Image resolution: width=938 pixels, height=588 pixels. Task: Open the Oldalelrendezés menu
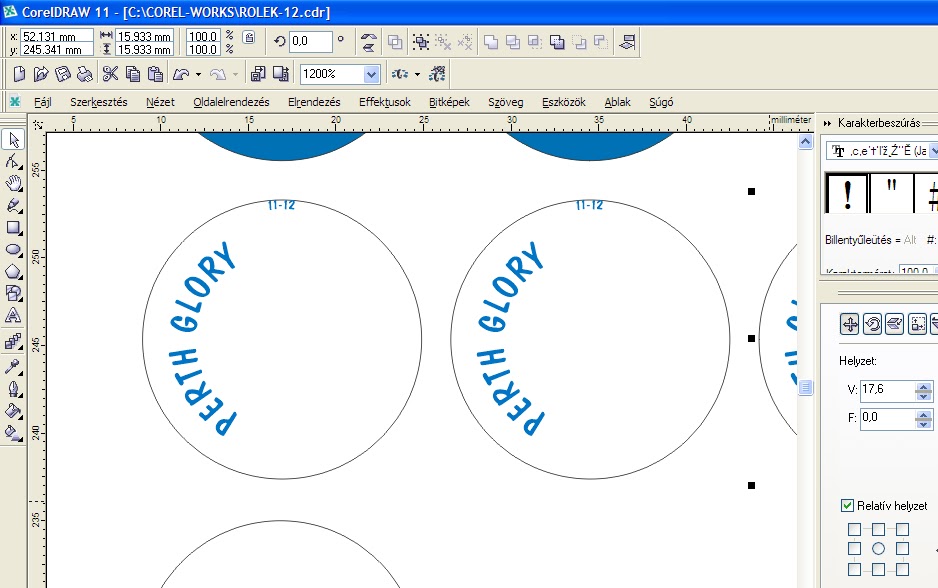point(232,102)
